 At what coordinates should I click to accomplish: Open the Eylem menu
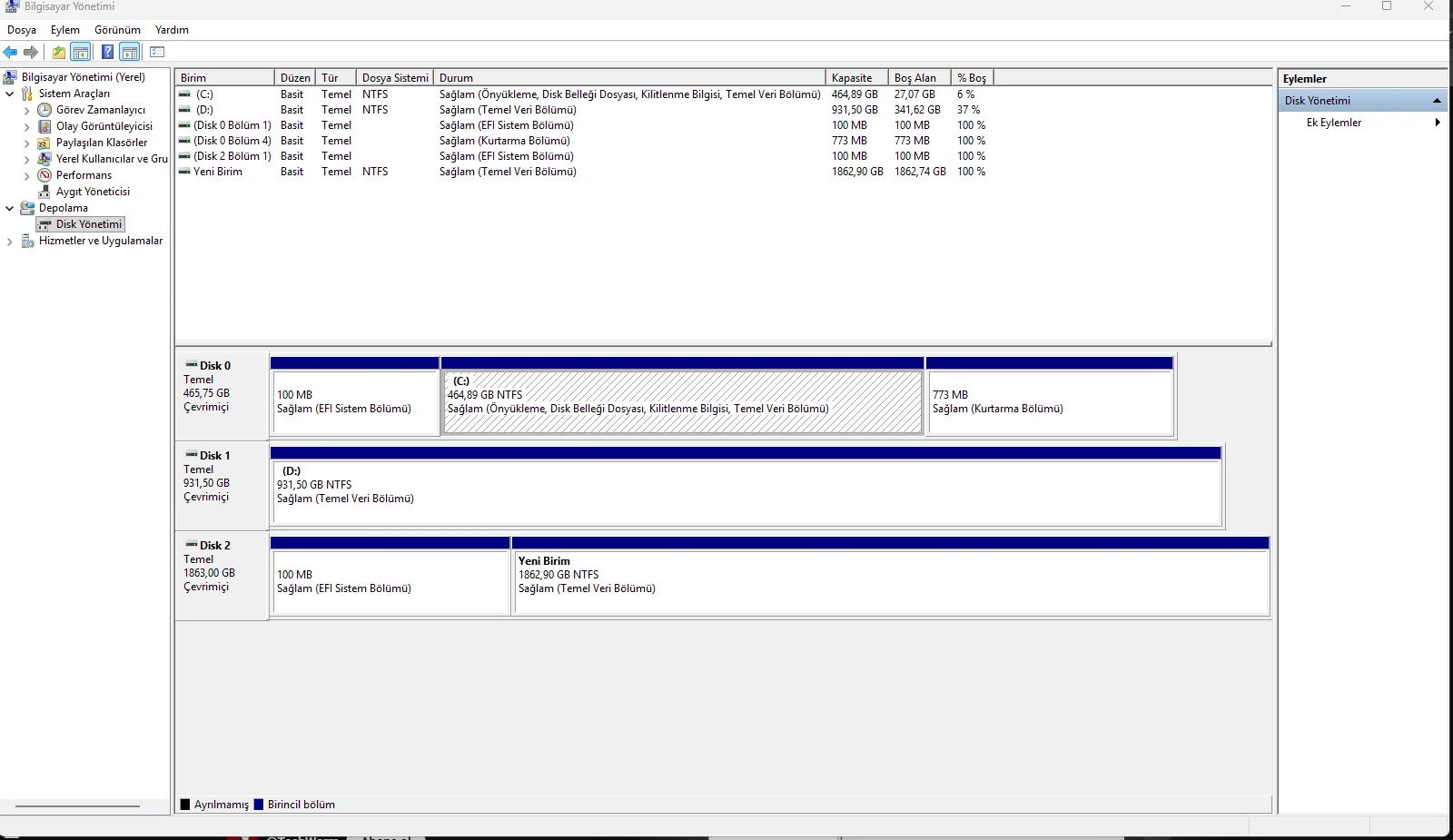point(65,30)
